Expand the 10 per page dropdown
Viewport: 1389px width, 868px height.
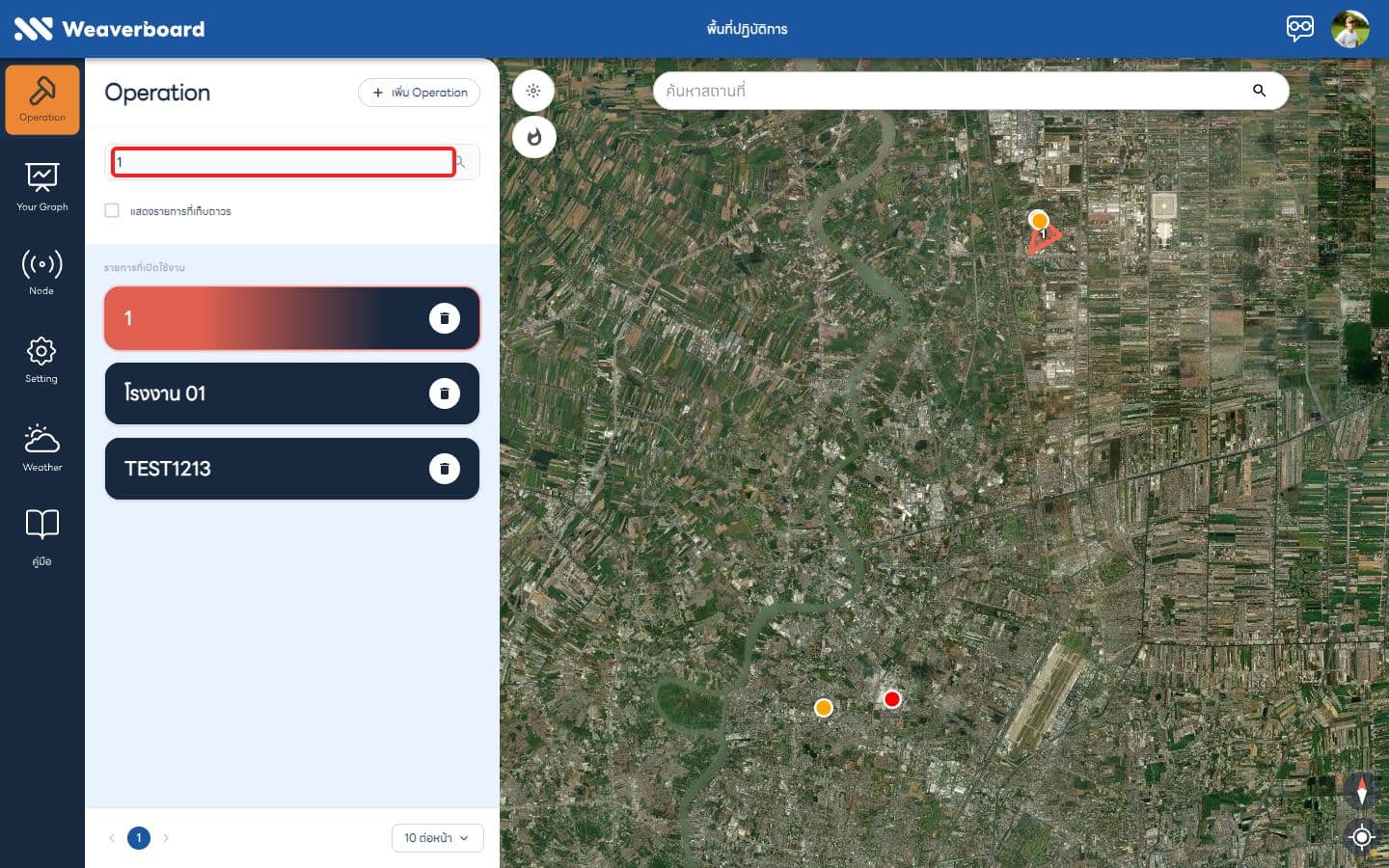tap(437, 838)
